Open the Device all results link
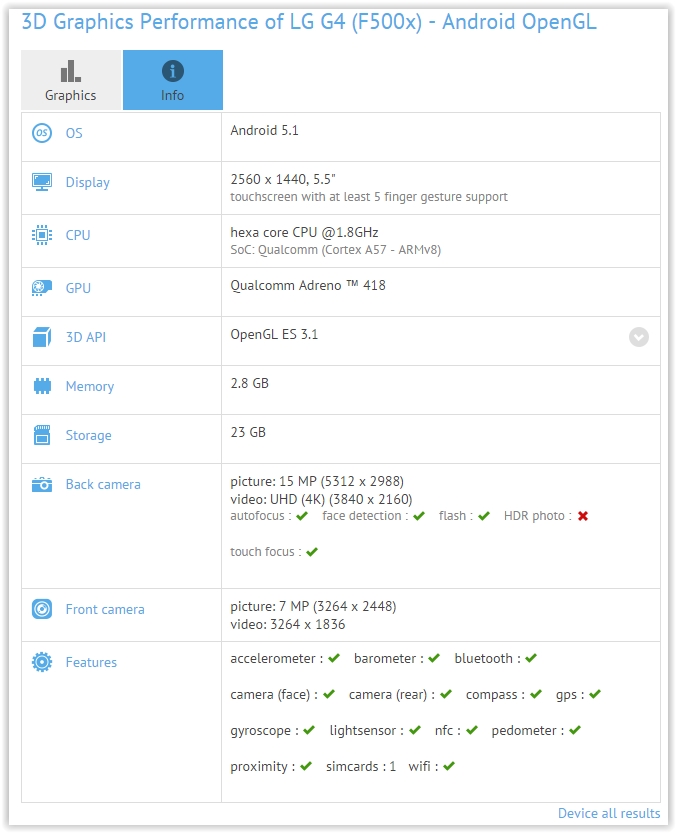The width and height of the screenshot is (676, 833). (x=609, y=813)
